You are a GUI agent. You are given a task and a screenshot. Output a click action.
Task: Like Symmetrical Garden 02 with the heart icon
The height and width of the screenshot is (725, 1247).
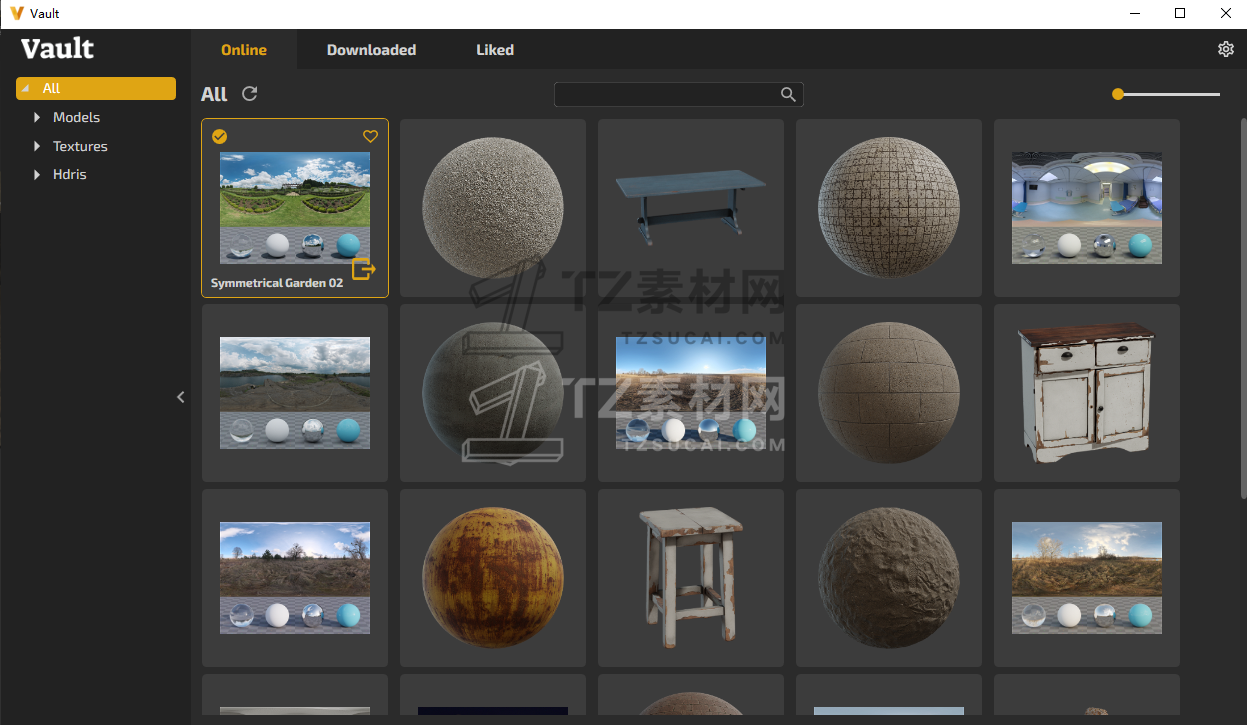tap(370, 137)
